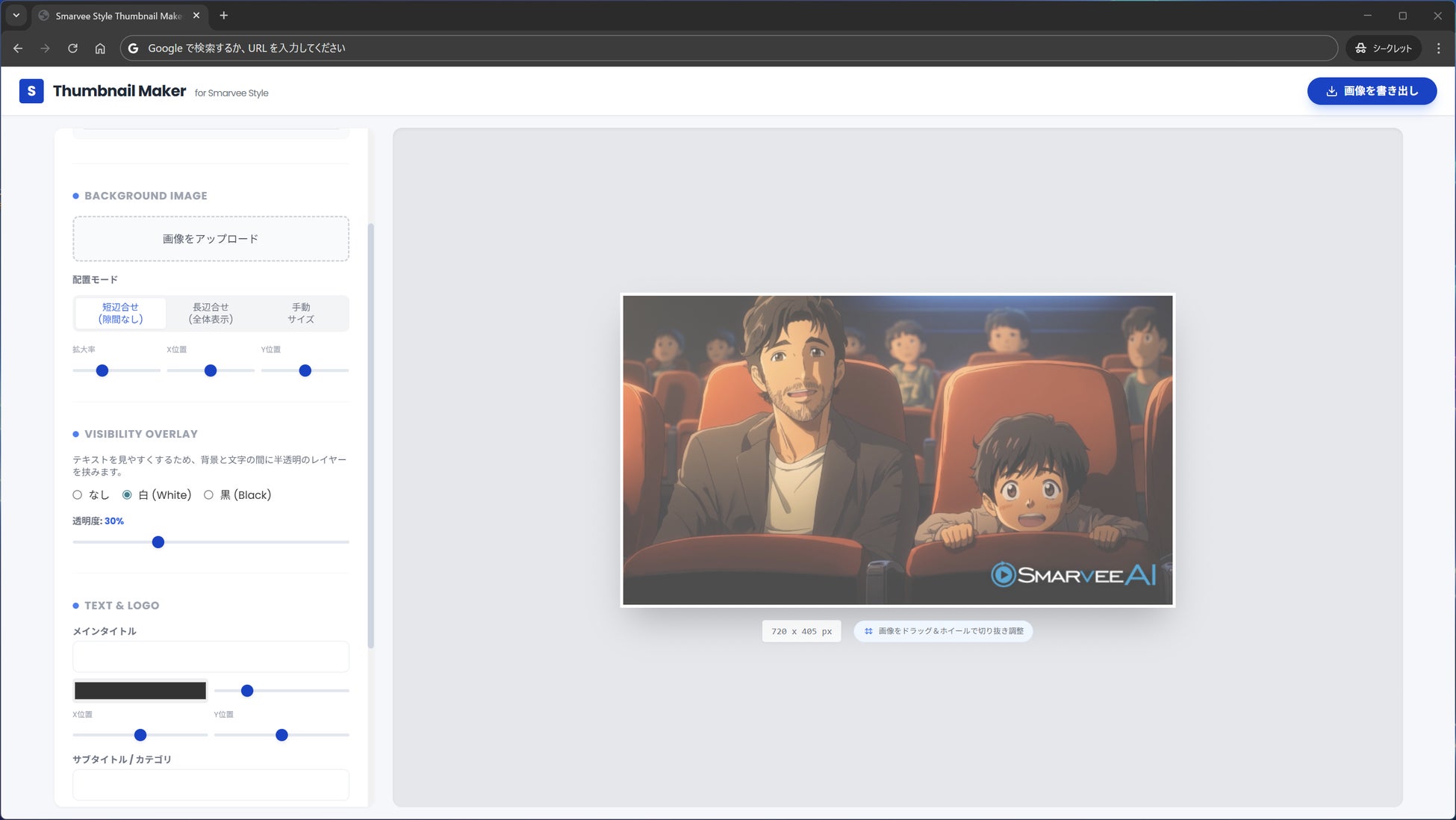This screenshot has width=1456, height=820.
Task: Switch to 手動サイズ placement mode
Action: [301, 313]
